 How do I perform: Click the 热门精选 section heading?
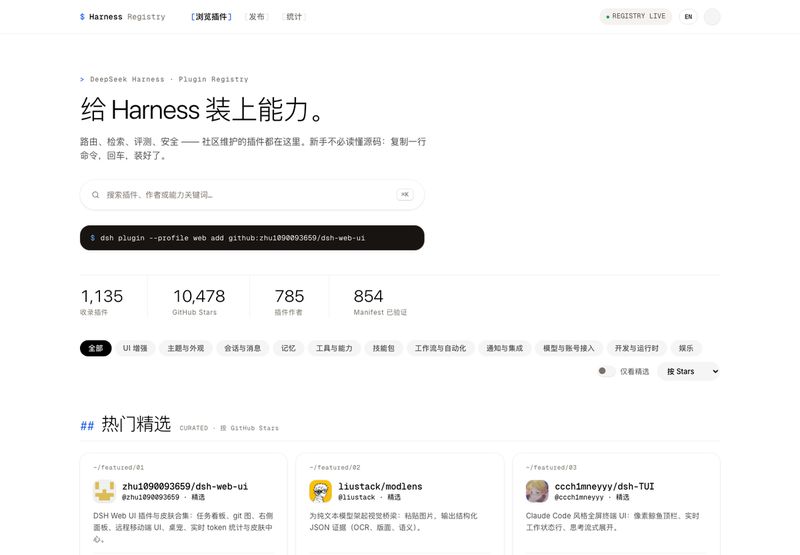136,424
